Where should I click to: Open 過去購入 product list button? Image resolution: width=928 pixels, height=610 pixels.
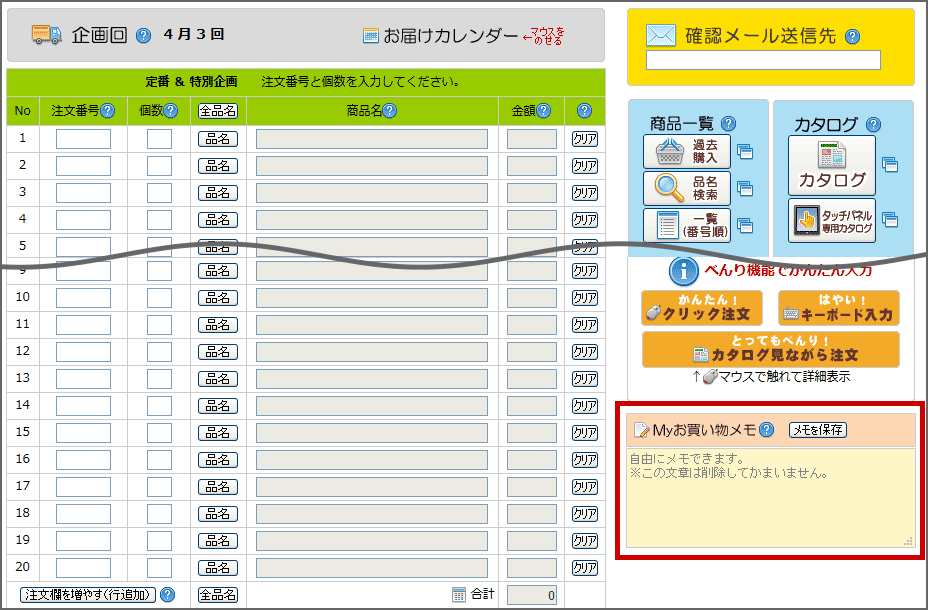coord(687,151)
